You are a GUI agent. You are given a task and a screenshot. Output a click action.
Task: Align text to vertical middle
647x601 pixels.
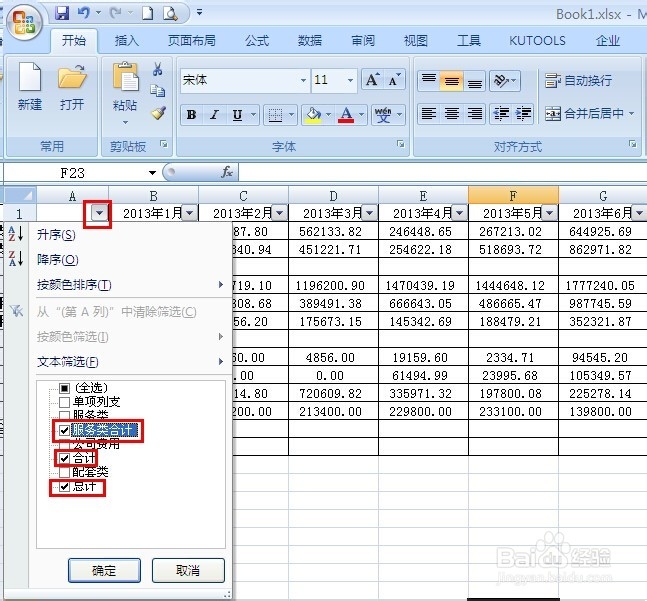coord(452,80)
